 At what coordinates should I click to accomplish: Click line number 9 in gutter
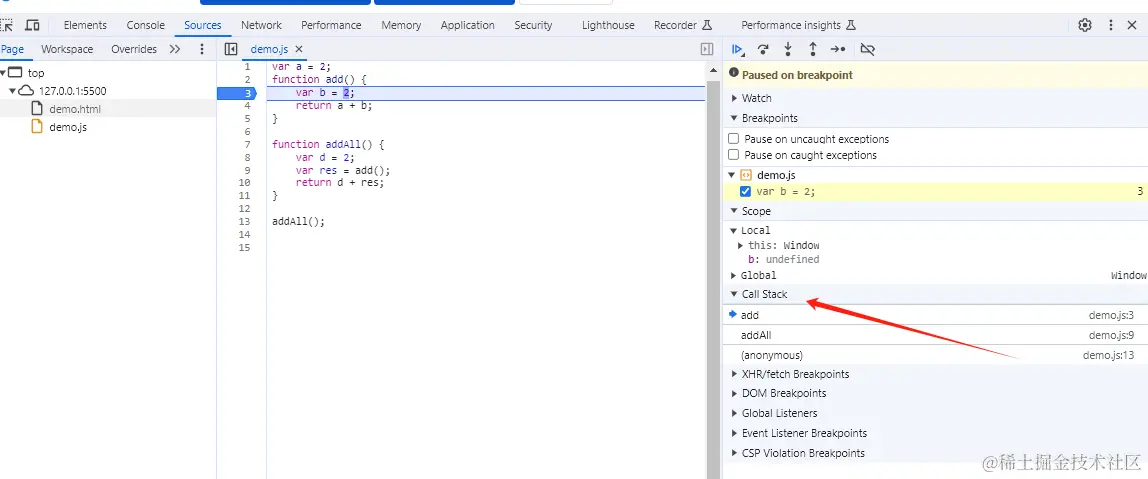click(247, 170)
